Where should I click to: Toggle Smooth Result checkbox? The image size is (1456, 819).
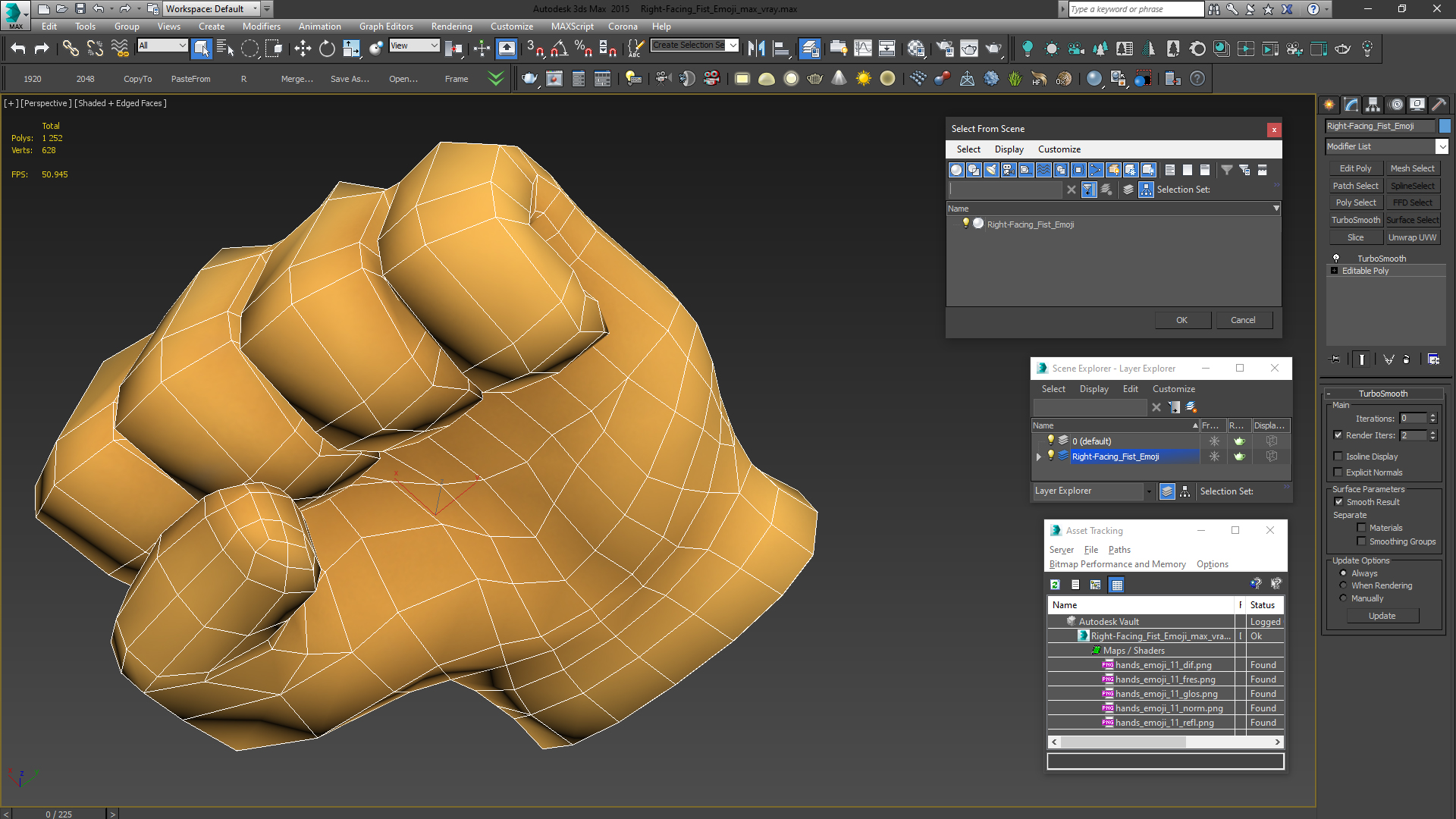(x=1338, y=502)
